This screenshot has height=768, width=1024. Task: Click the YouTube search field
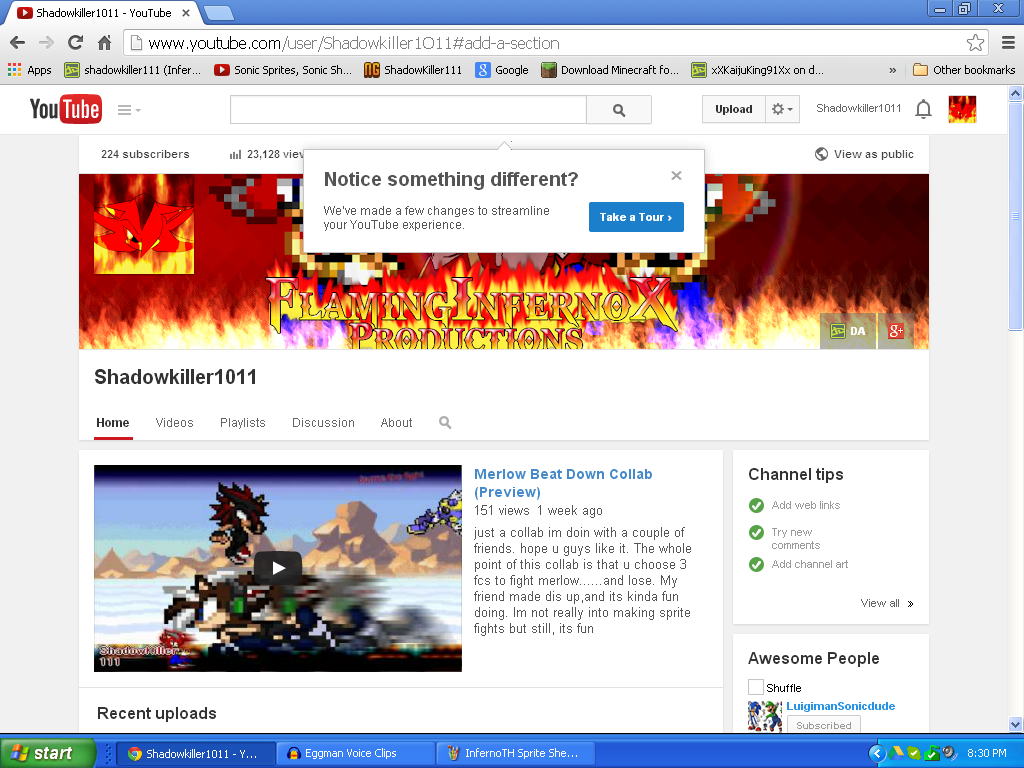coord(408,110)
